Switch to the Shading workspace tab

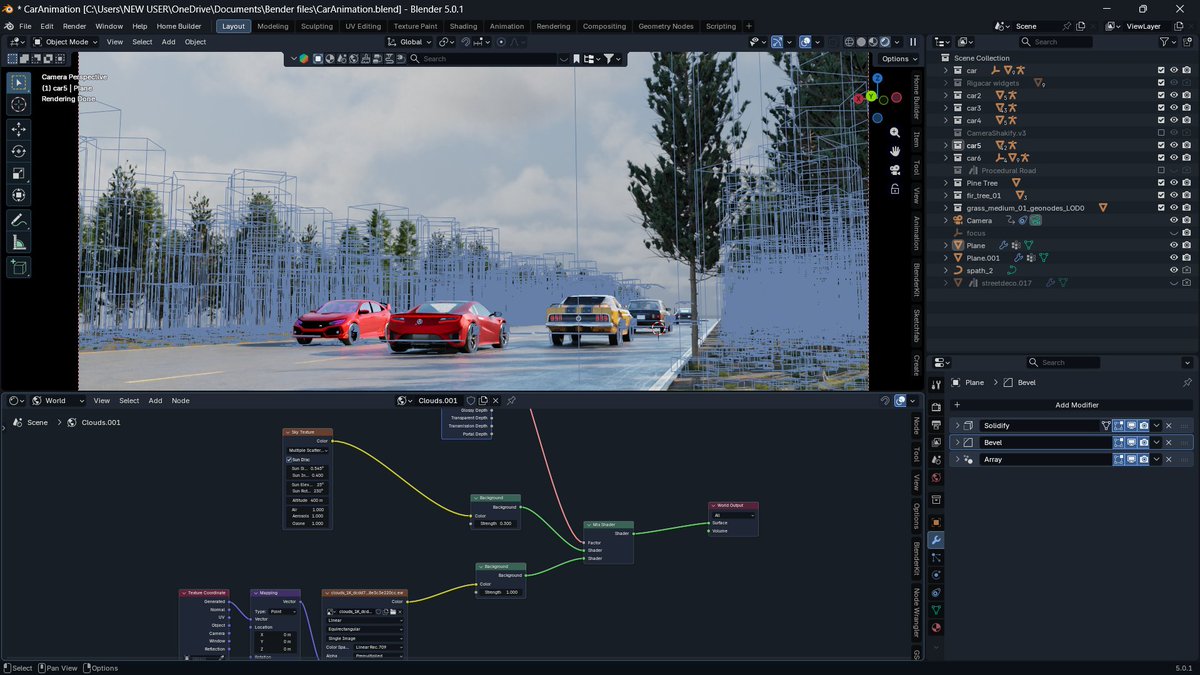[x=463, y=26]
